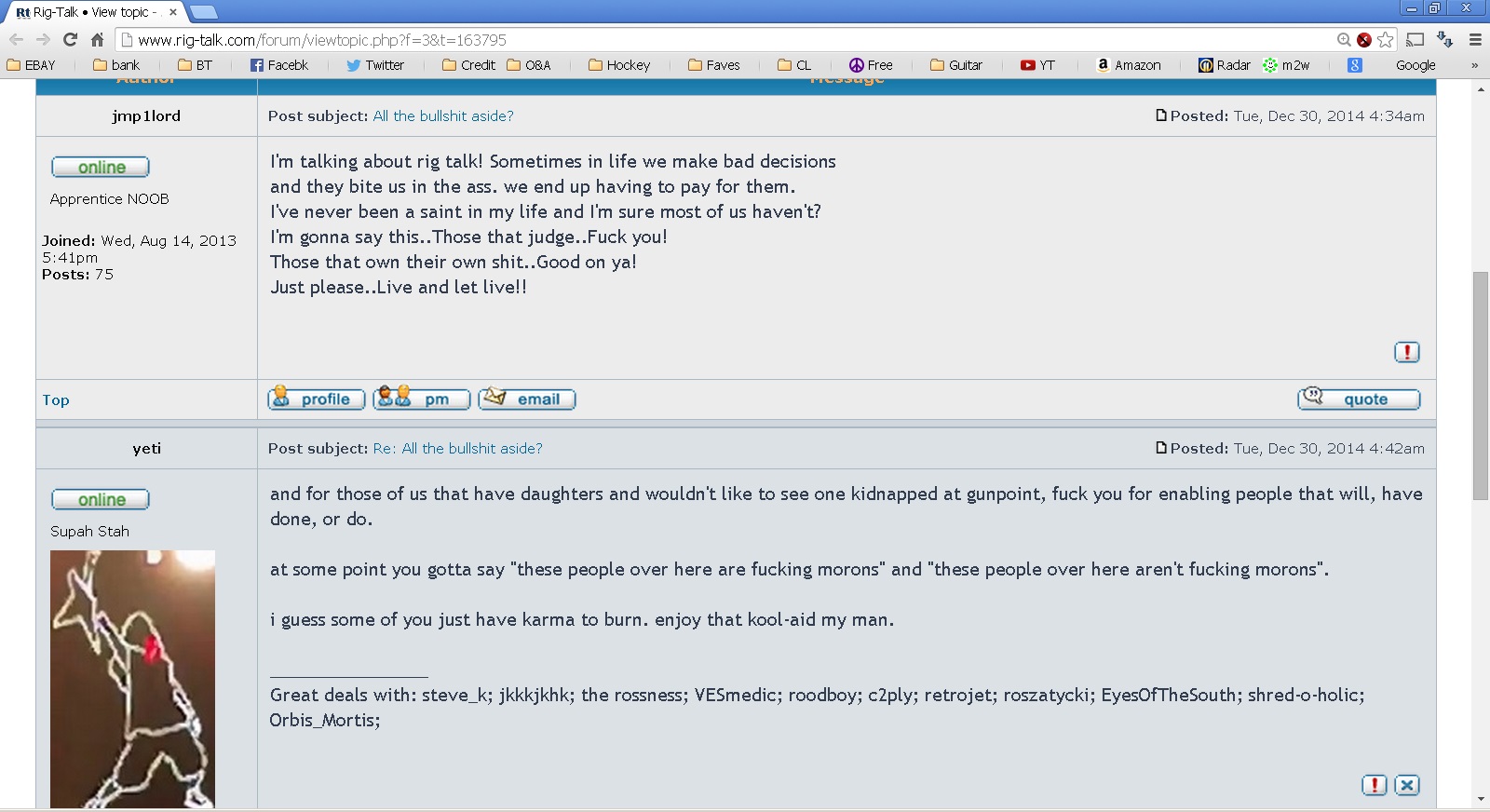Open the bank bookmark folder
Screen dimensions: 1490x812
(116, 65)
